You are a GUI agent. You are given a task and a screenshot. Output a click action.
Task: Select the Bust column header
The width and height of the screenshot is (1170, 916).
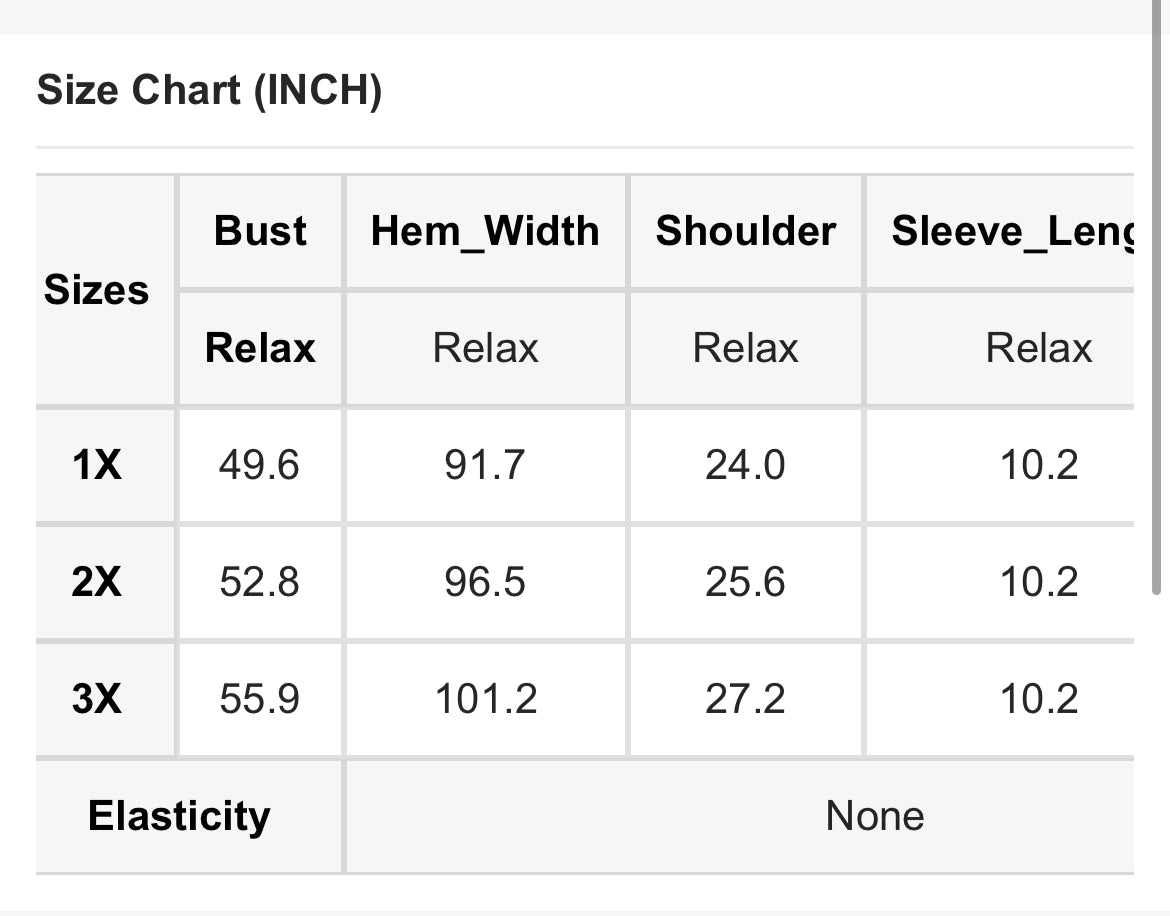[x=260, y=232]
